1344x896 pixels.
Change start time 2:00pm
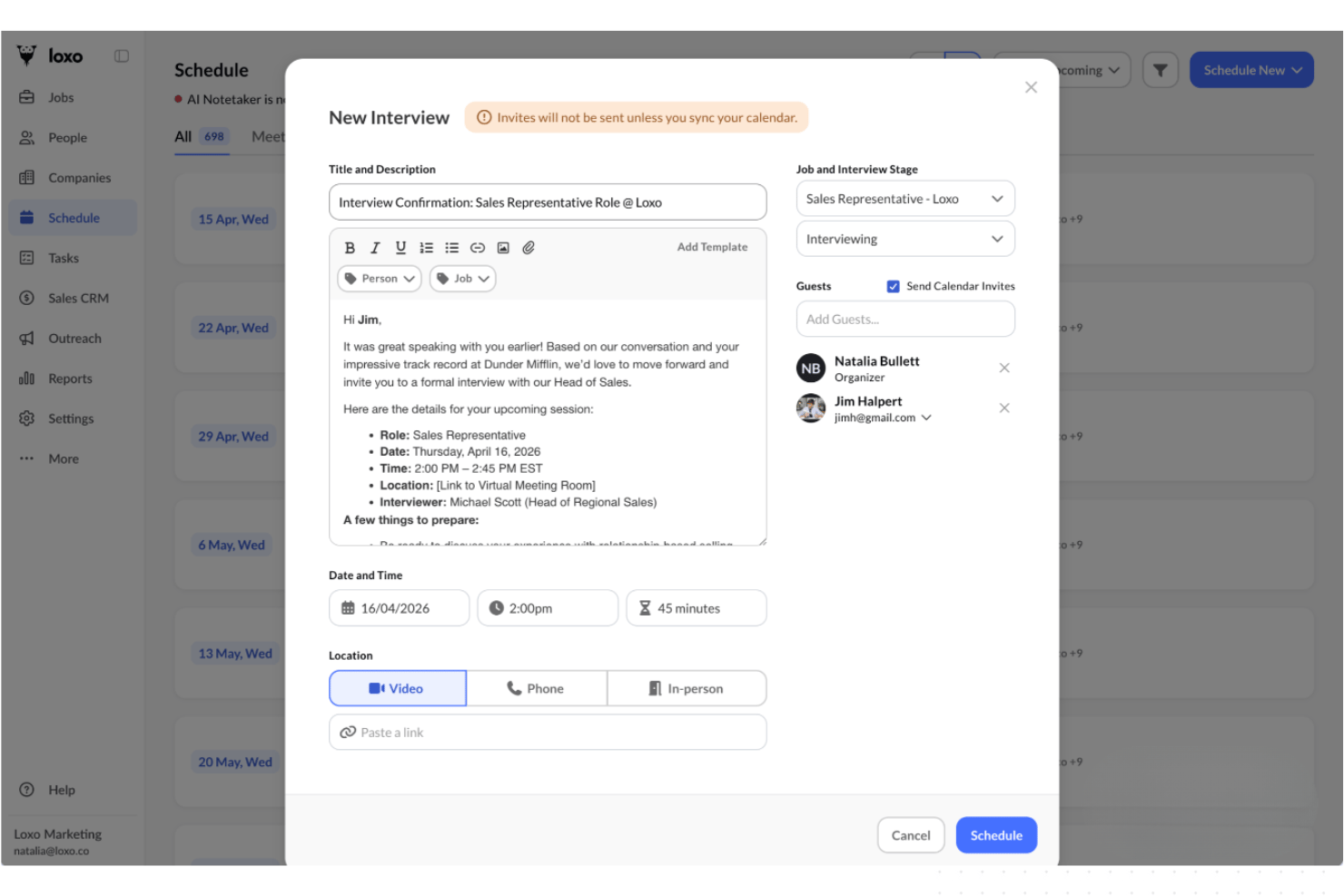coord(548,608)
